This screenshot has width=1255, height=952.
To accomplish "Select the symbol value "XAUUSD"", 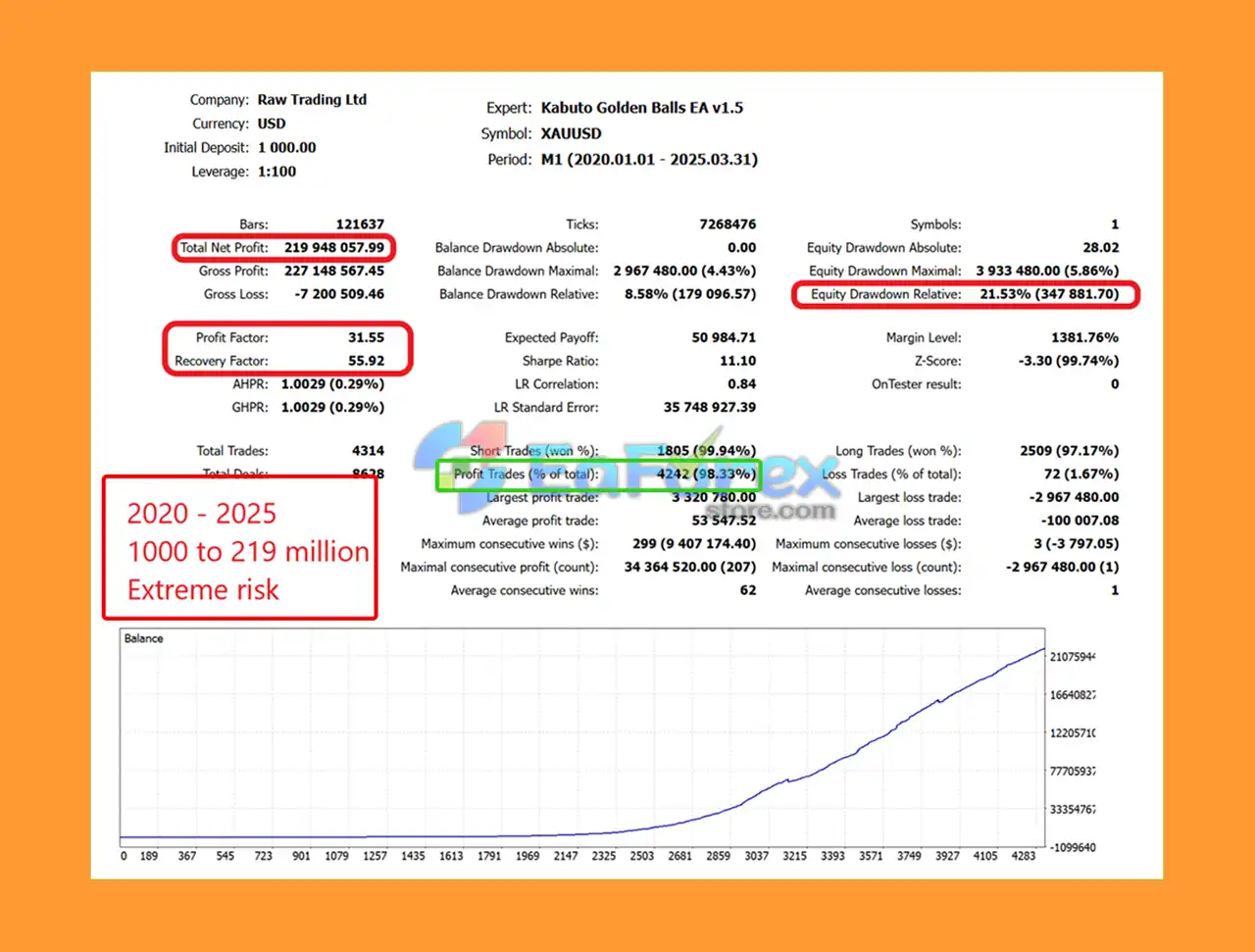I will (572, 133).
